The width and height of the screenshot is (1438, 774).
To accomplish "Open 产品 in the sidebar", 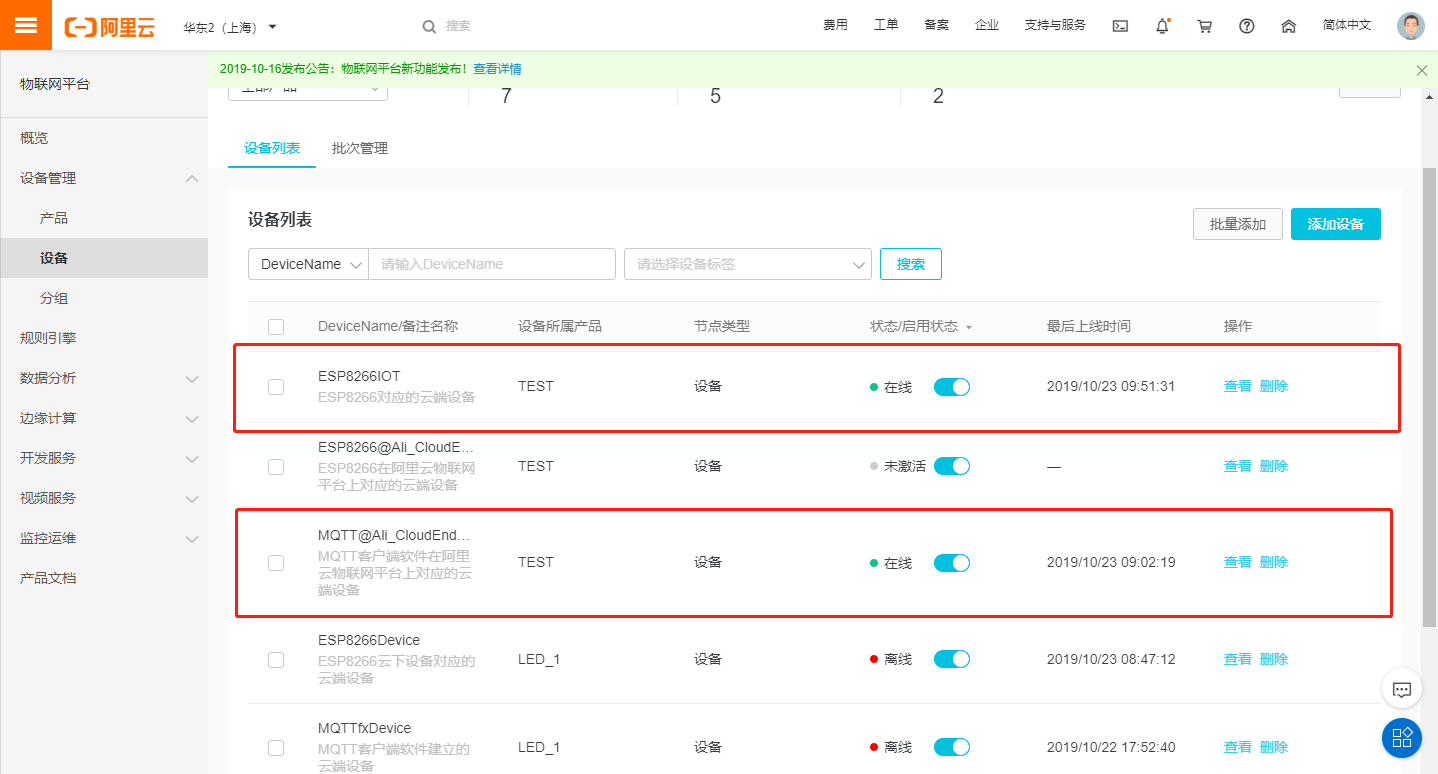I will 54,218.
